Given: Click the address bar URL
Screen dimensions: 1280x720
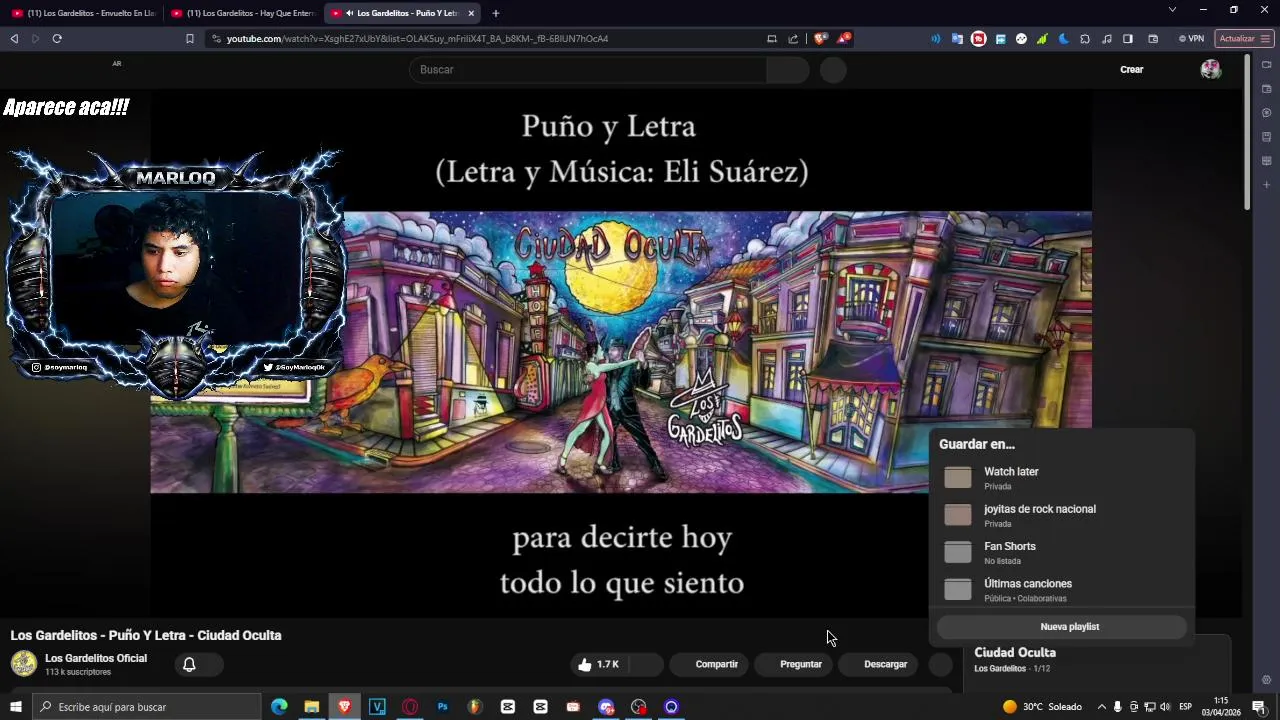Looking at the screenshot, I should (x=417, y=39).
